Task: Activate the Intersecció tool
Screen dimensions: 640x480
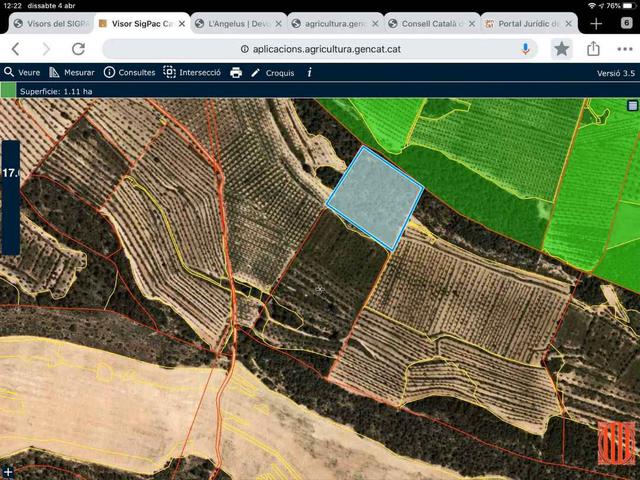Action: (191, 72)
